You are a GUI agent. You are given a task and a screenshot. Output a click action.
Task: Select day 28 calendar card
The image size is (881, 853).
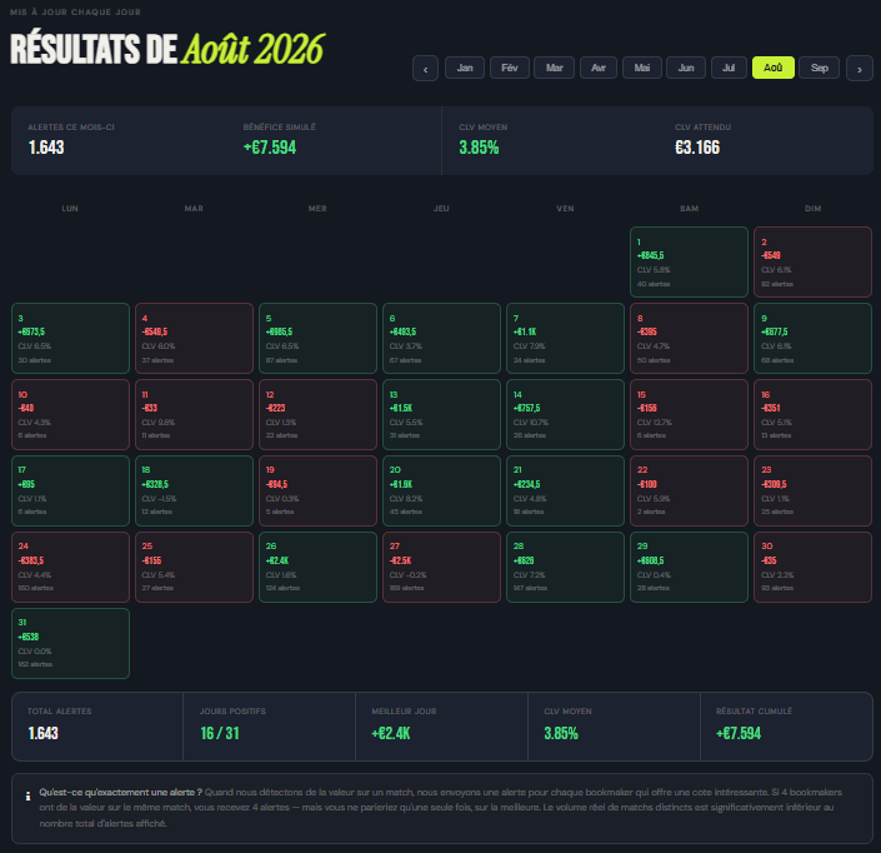[565, 567]
